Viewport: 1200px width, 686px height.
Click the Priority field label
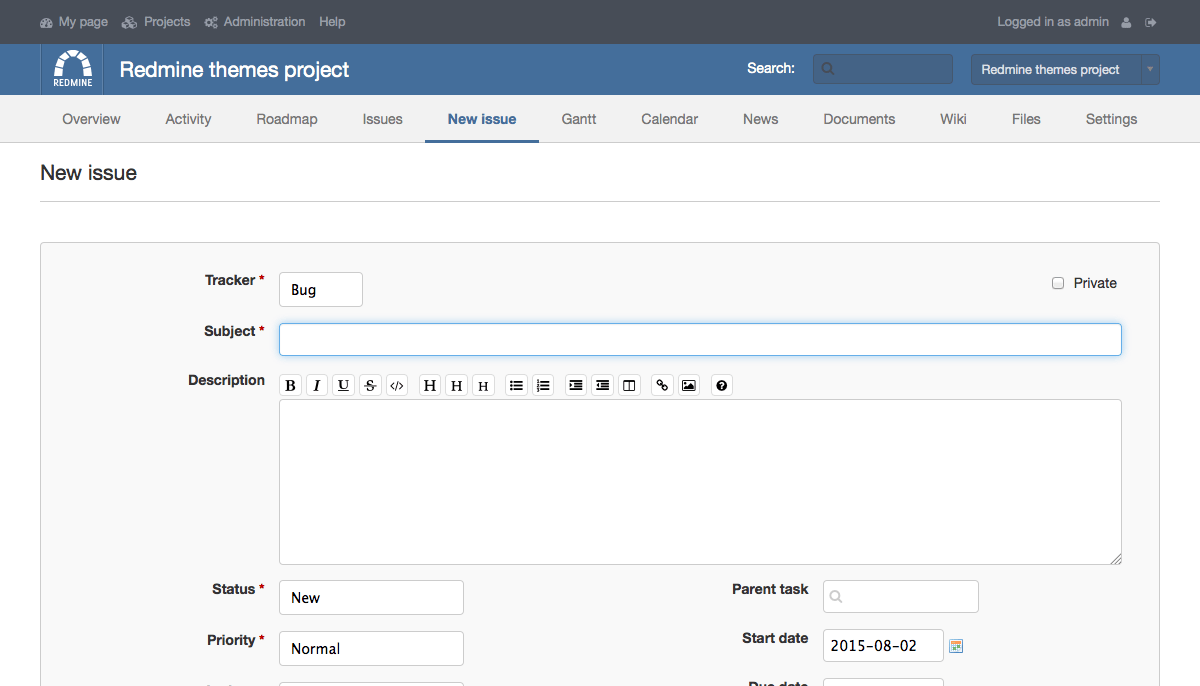(232, 640)
